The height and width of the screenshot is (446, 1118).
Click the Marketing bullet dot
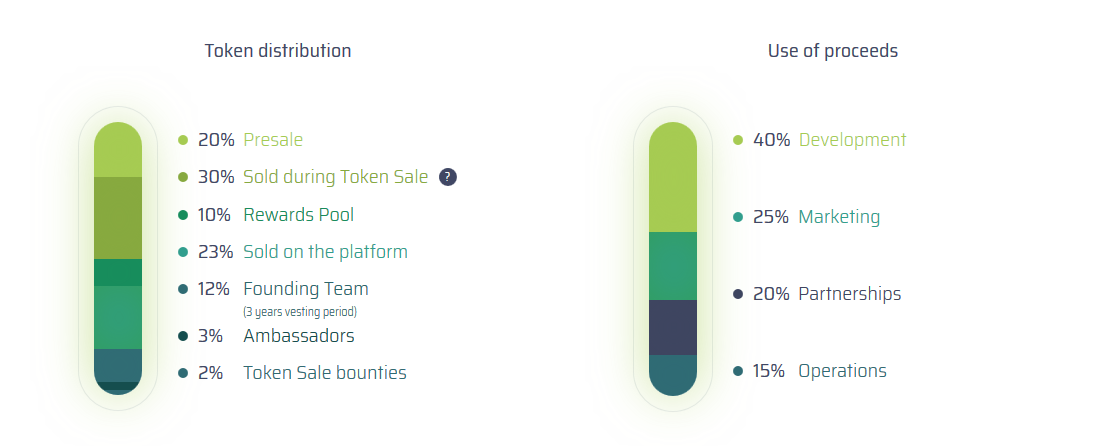pos(738,217)
